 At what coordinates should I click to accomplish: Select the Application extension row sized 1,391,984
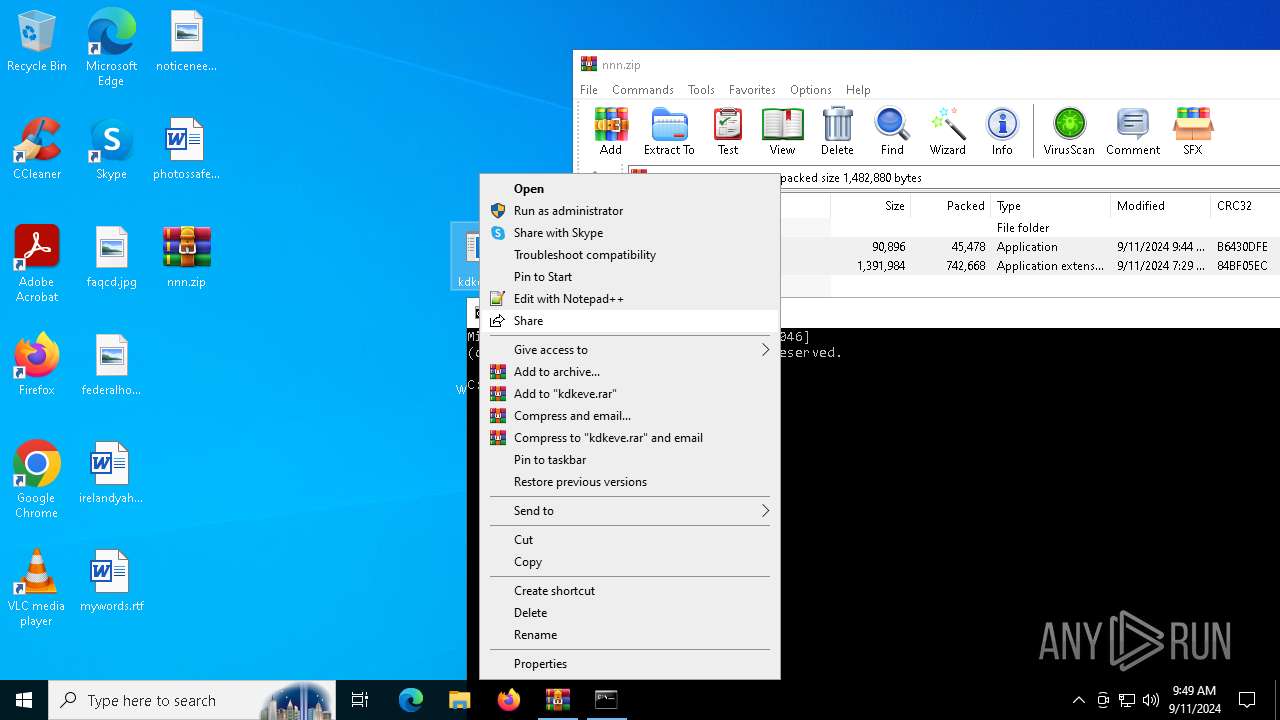pyautogui.click(x=1030, y=266)
